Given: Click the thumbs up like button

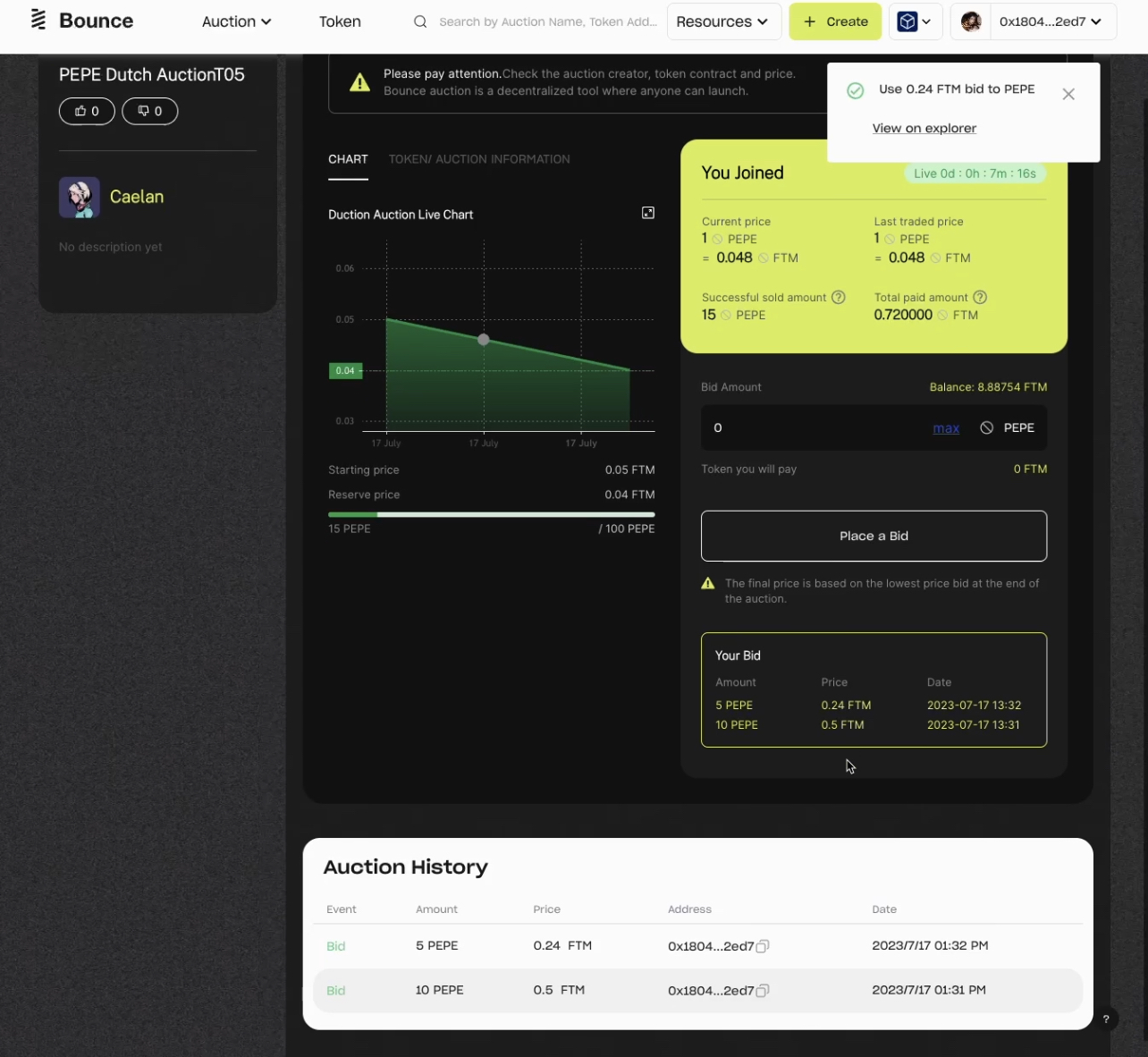Looking at the screenshot, I should [x=87, y=111].
